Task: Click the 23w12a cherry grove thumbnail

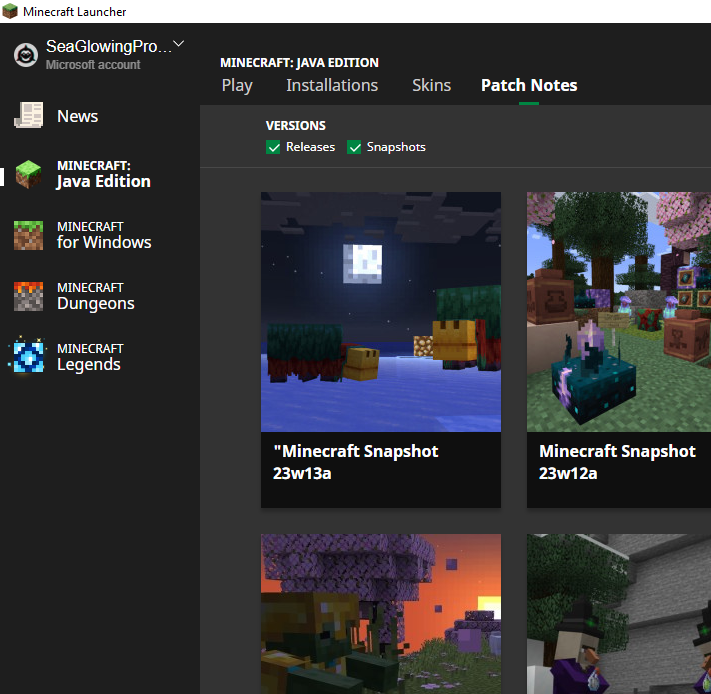Action: pyautogui.click(x=618, y=311)
